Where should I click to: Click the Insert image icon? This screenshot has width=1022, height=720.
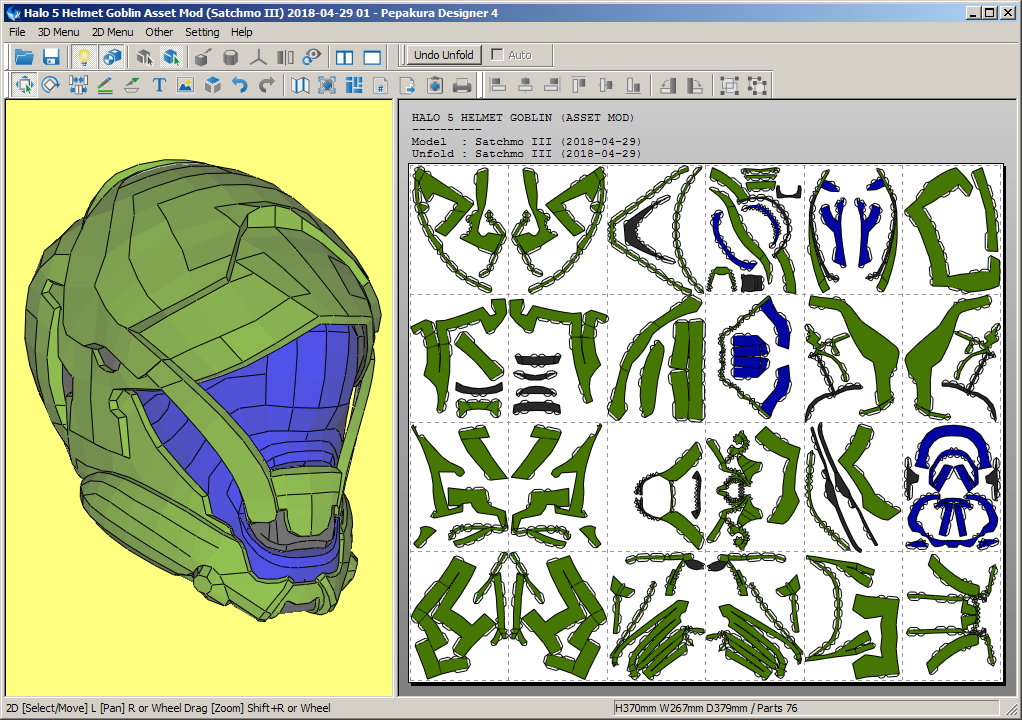[185, 86]
